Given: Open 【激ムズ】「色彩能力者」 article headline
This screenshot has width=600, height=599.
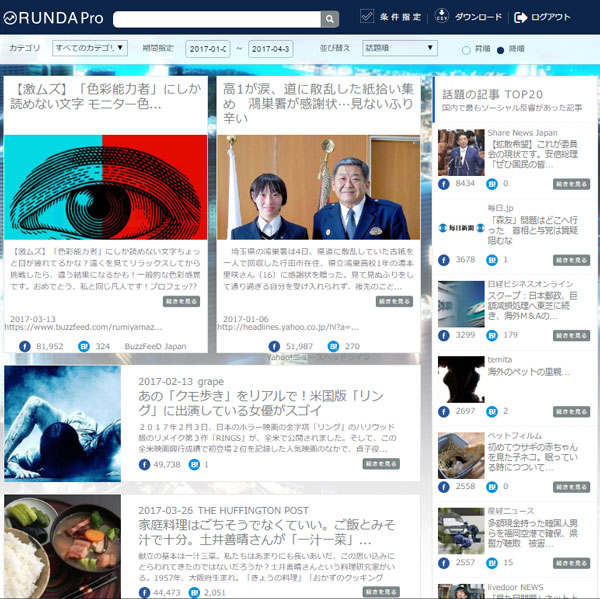Looking at the screenshot, I should pos(106,96).
